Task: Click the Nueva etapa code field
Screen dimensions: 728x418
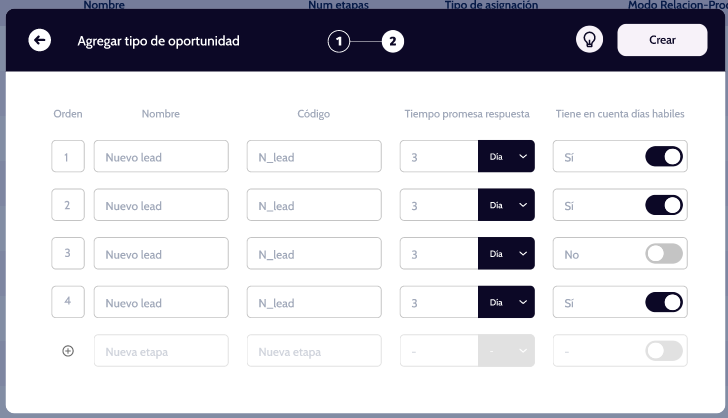Action: 314,352
